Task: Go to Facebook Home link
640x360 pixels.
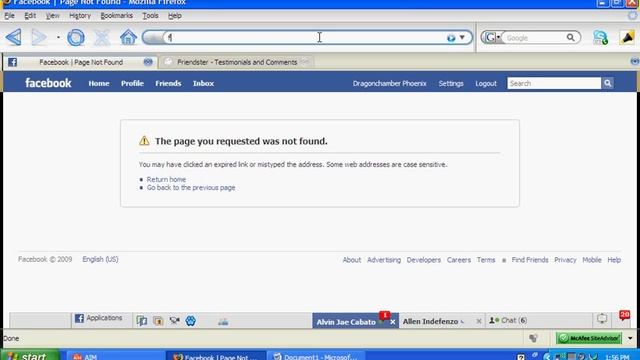Action: click(99, 83)
